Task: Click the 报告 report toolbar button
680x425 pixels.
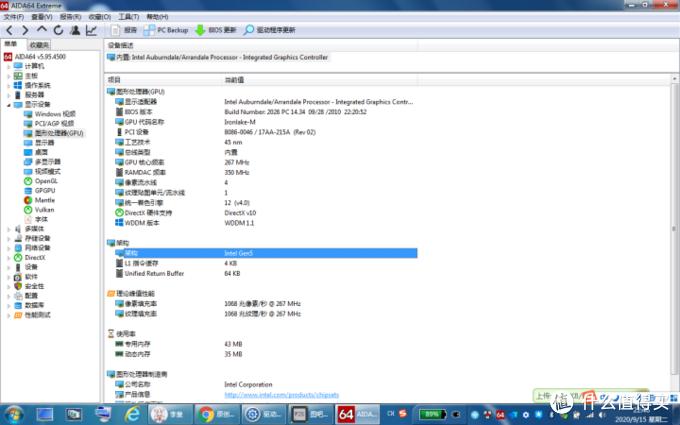Action: tap(124, 30)
